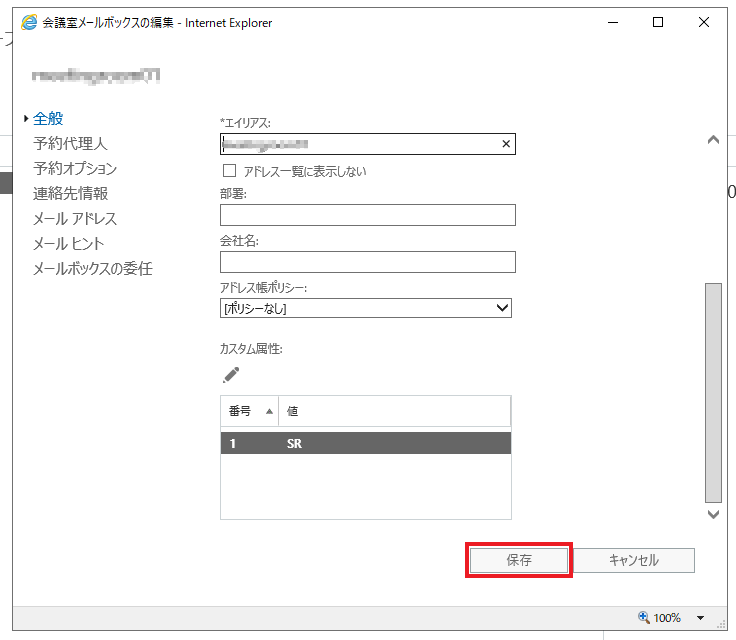The height and width of the screenshot is (640, 736).
Task: Open the 予約オプション section
Action: [x=75, y=169]
